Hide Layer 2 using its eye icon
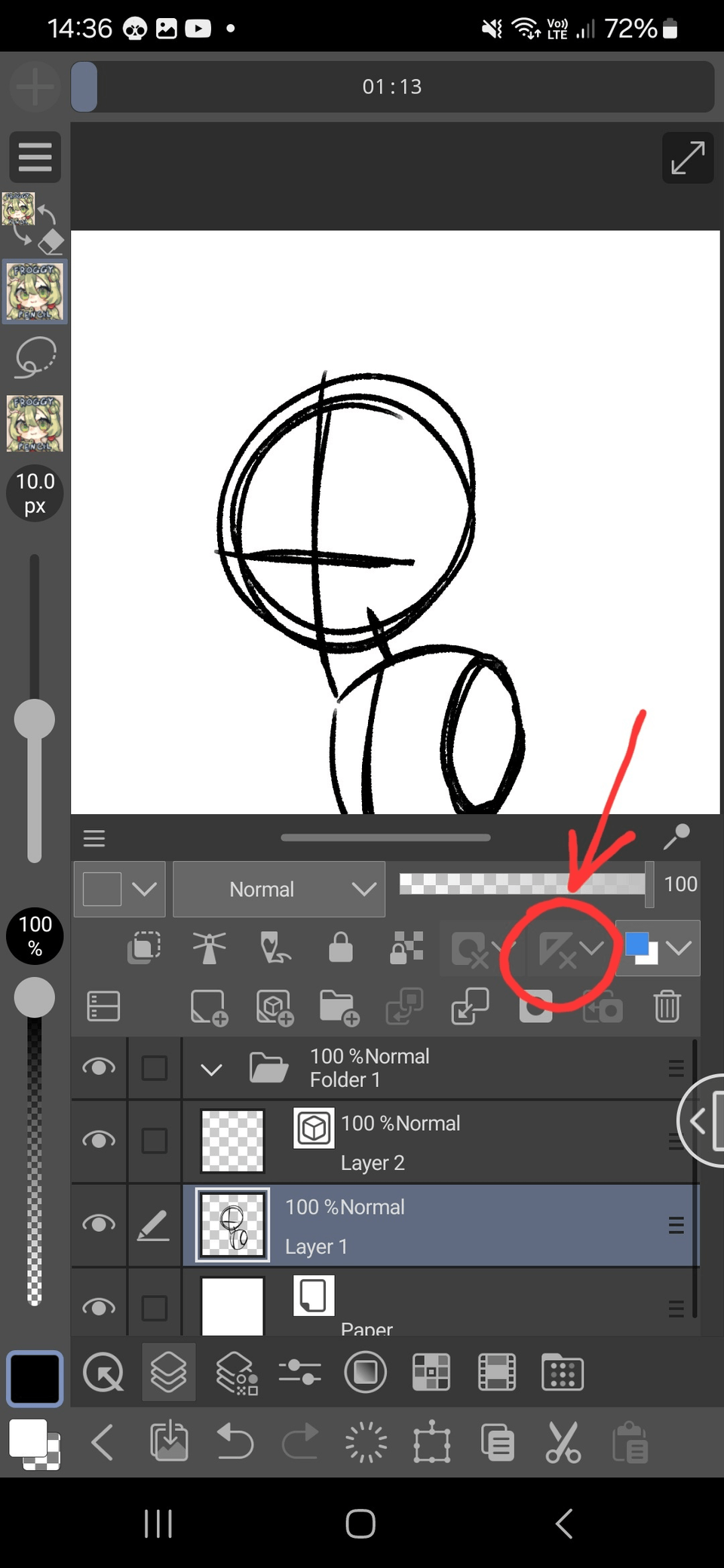 click(99, 1140)
